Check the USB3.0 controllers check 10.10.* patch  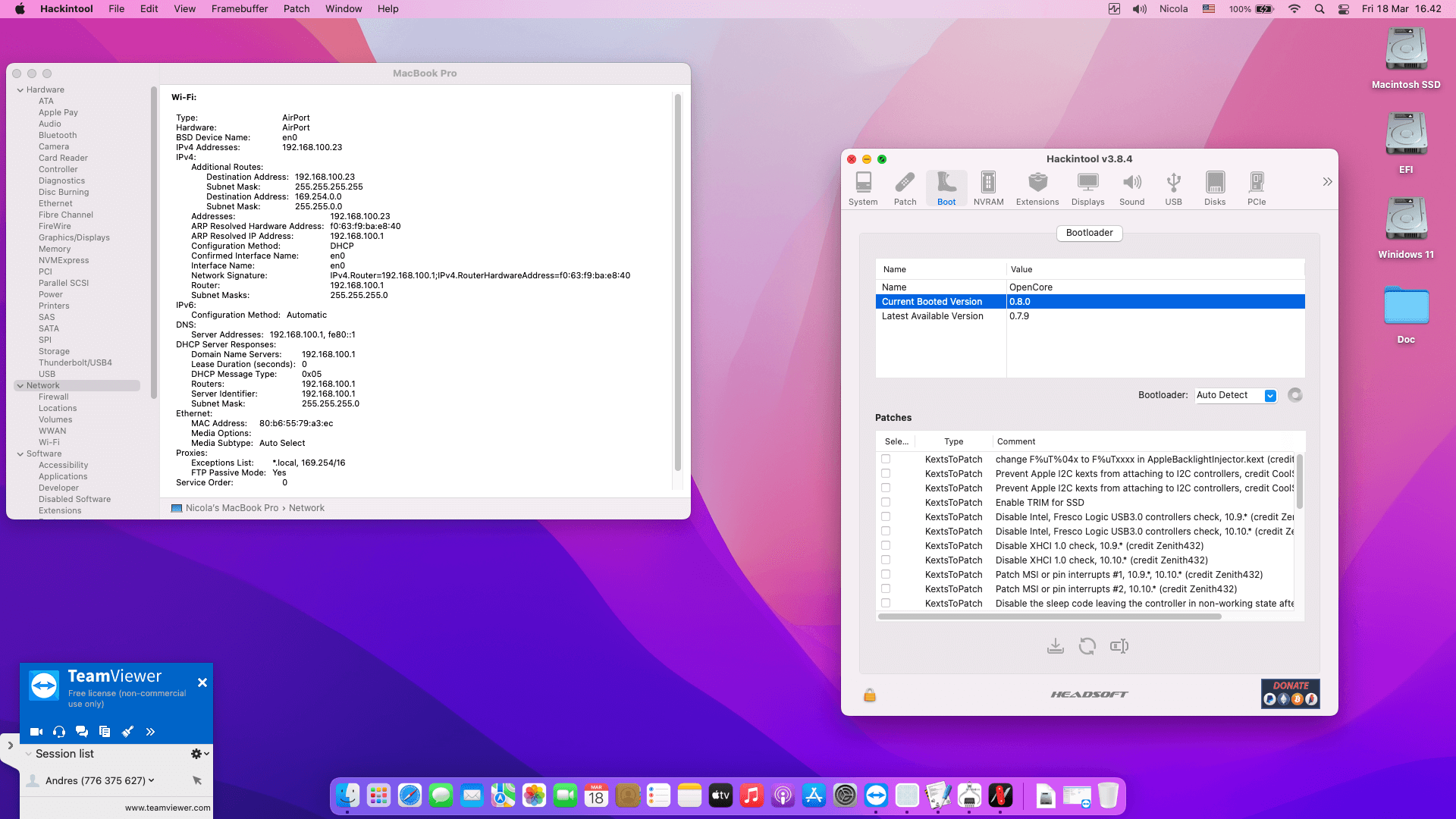885,532
